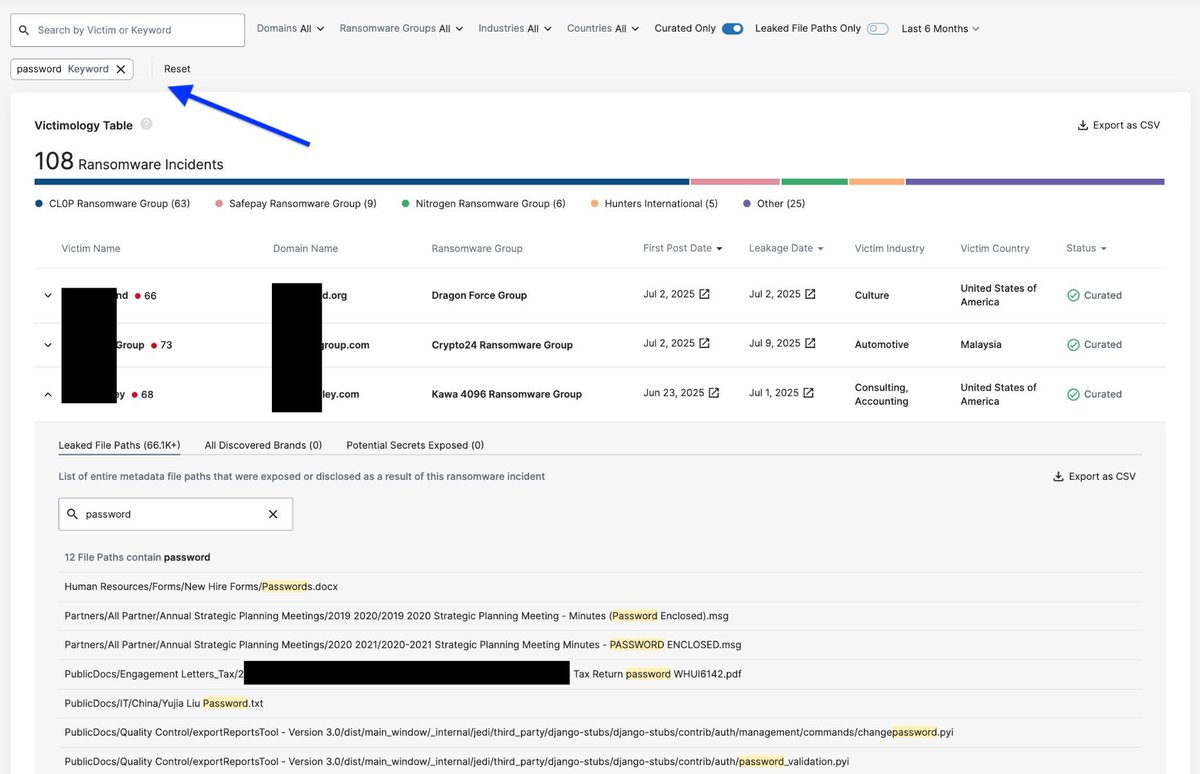This screenshot has height=774, width=1200.
Task: Click the top Export as CSV download icon
Action: tap(1082, 125)
